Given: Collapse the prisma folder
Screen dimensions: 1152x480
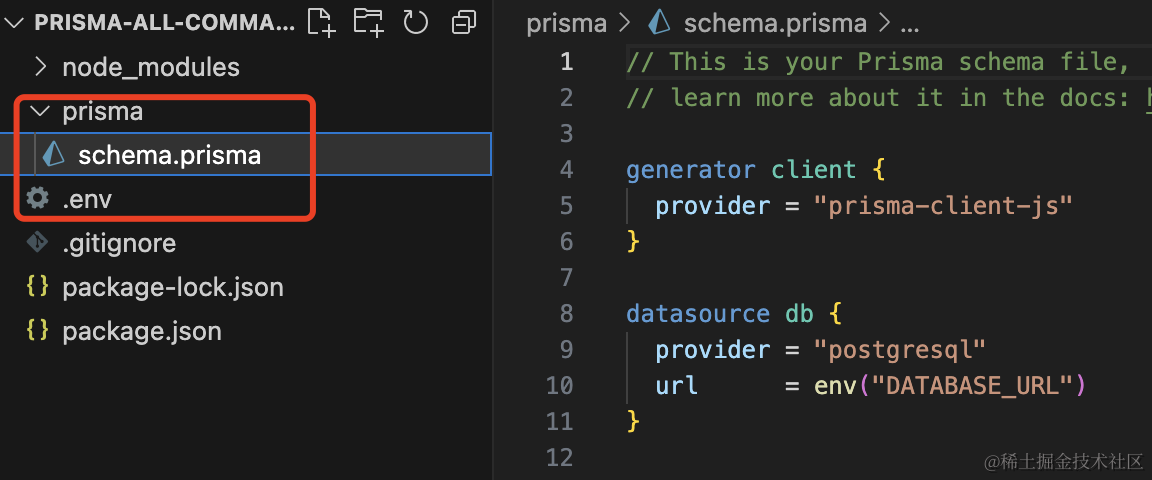Looking at the screenshot, I should click(40, 111).
